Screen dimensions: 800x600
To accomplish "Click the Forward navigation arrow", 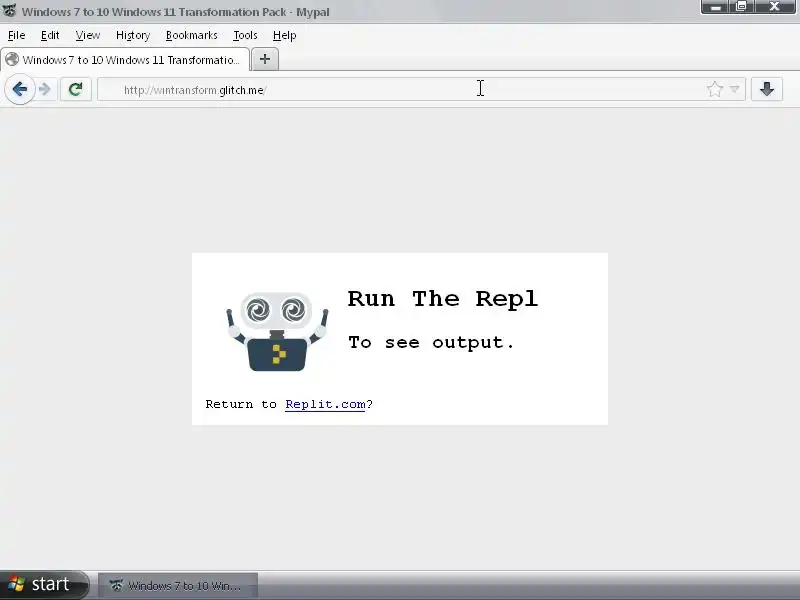I will pos(45,89).
